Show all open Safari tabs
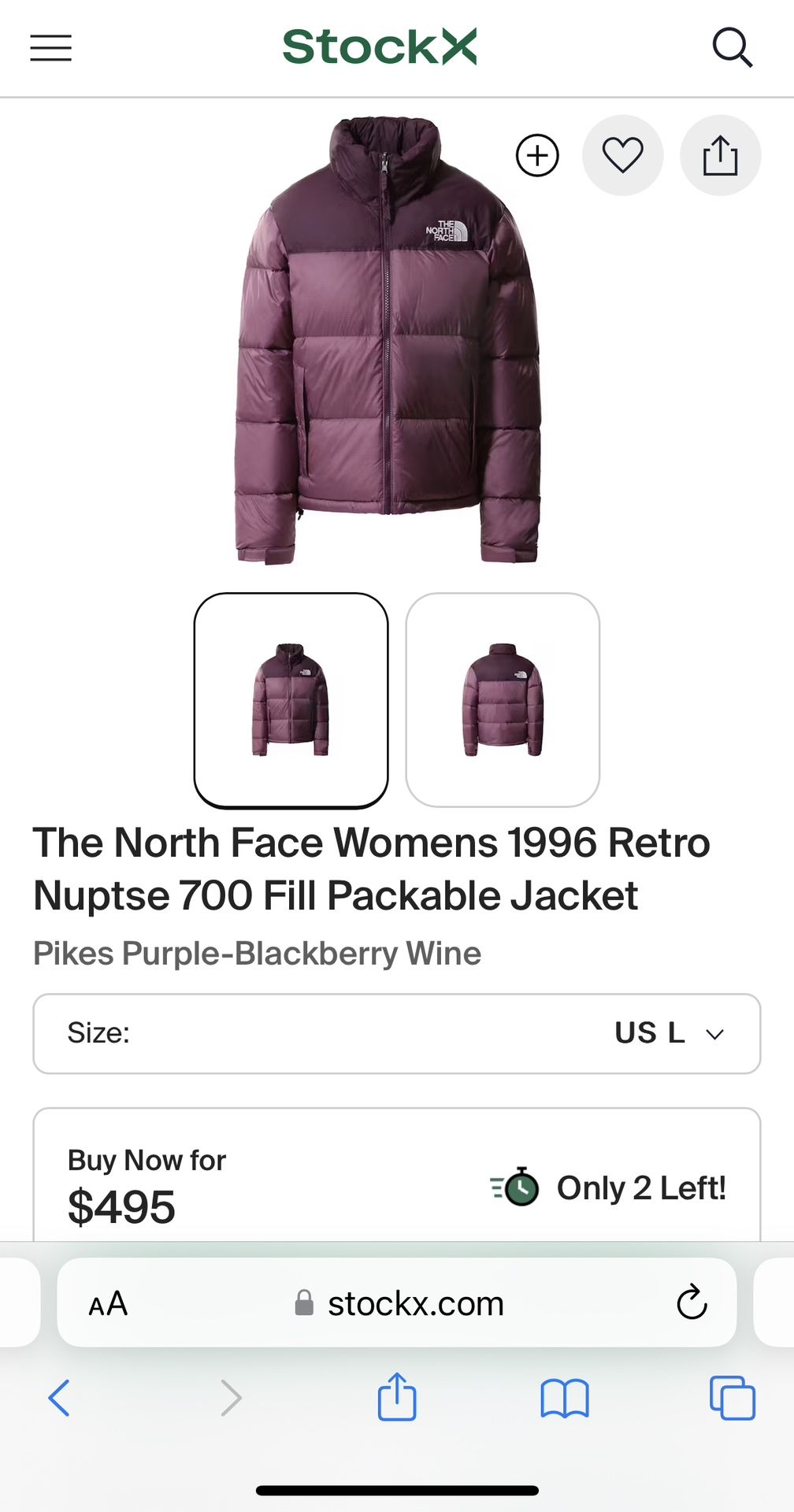The width and height of the screenshot is (794, 1512). pos(736,1399)
